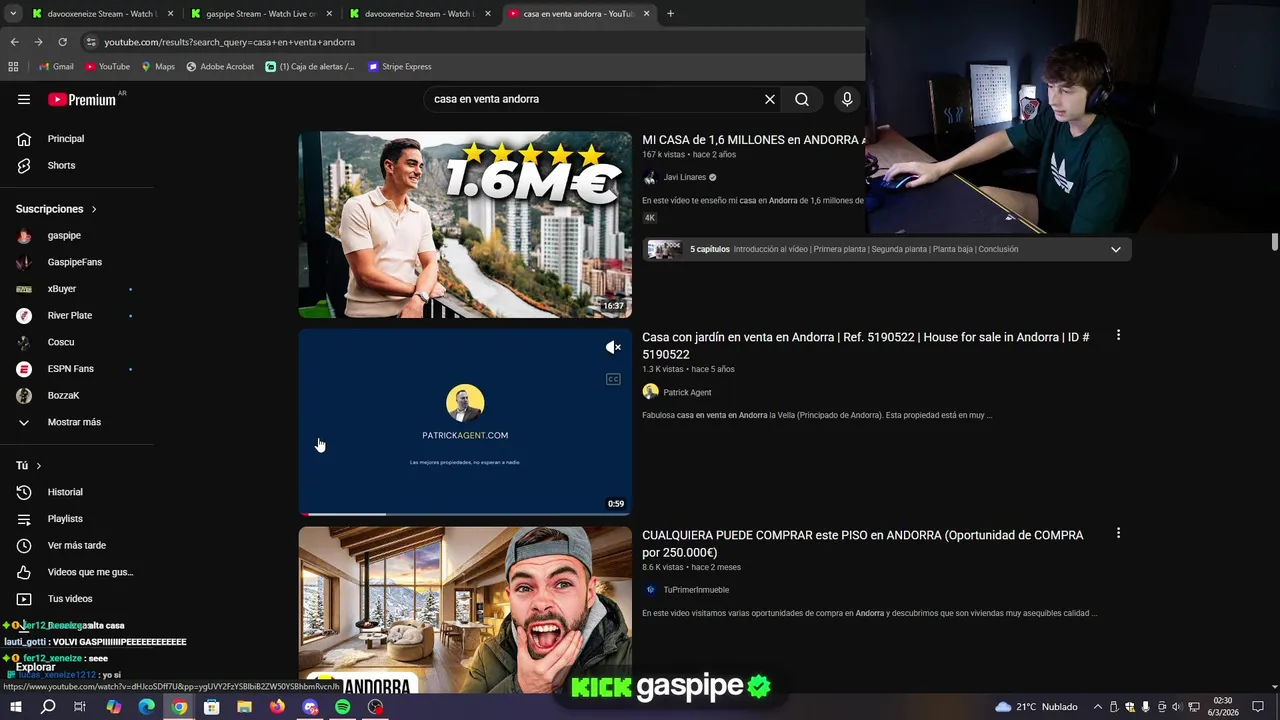Run search with the magnifier button
This screenshot has height=720, width=1280.
802,99
